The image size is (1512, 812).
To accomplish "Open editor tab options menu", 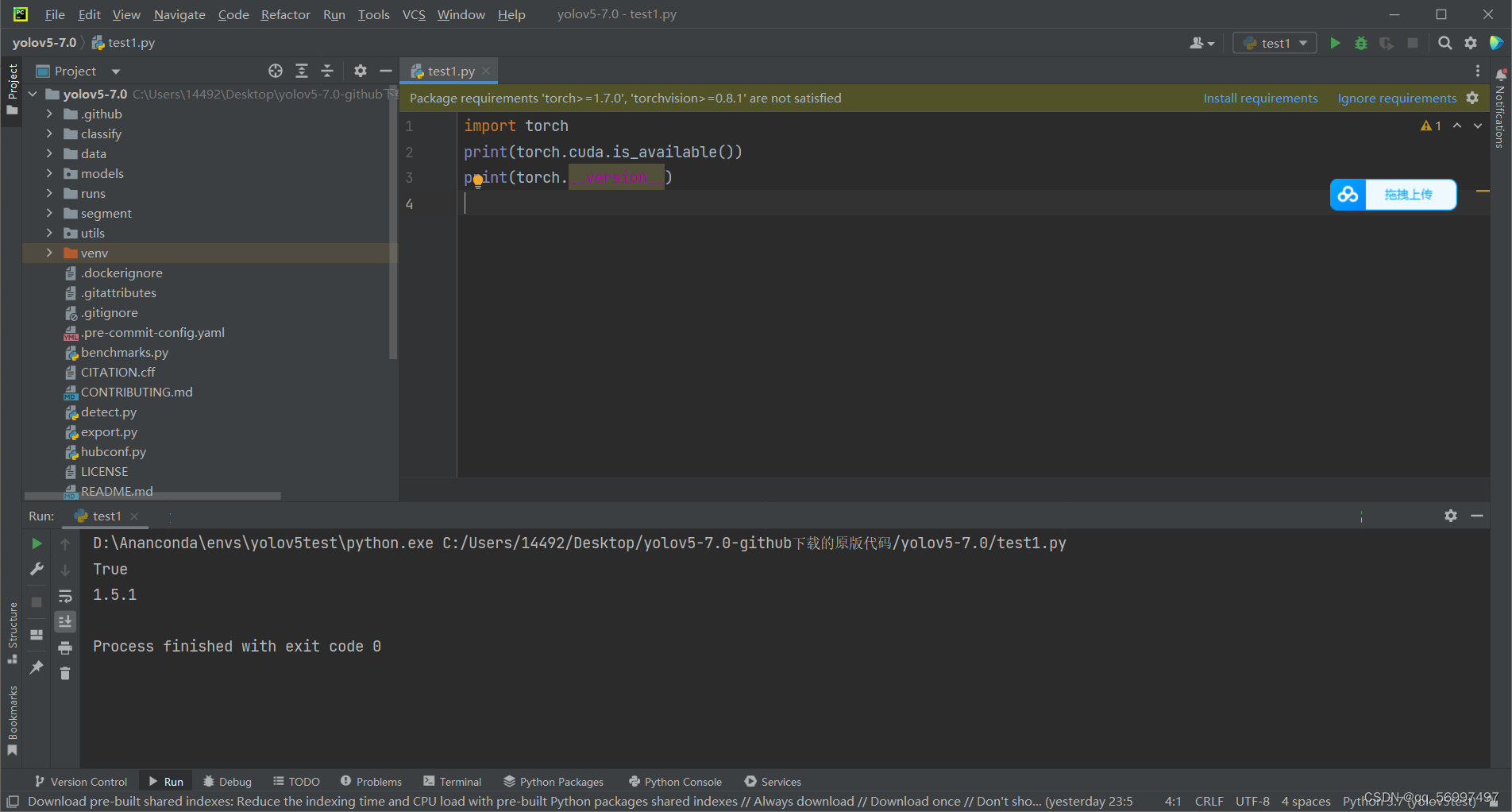I will (x=1478, y=71).
